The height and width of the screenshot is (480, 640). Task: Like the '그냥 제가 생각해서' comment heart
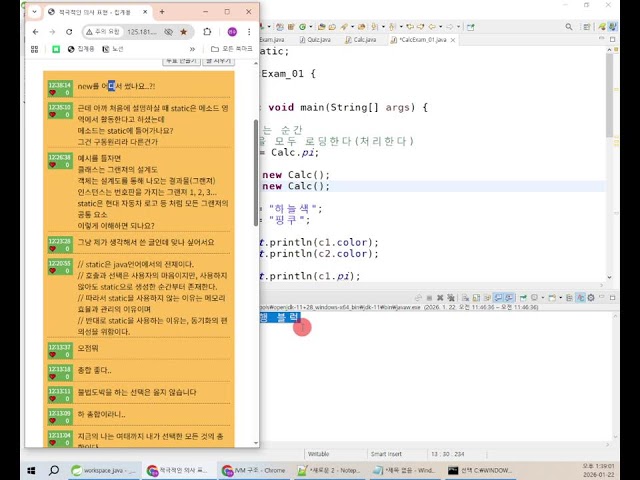click(53, 249)
